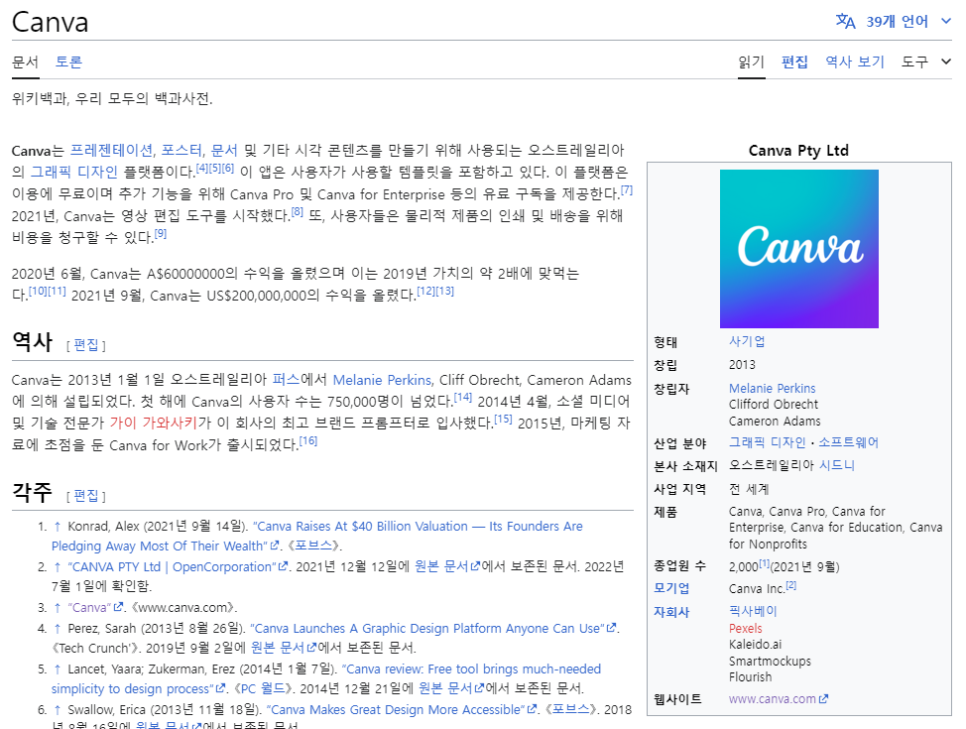The image size is (966, 729).
Task: Open the "Canva" link in reference 3
Action: click(90, 608)
